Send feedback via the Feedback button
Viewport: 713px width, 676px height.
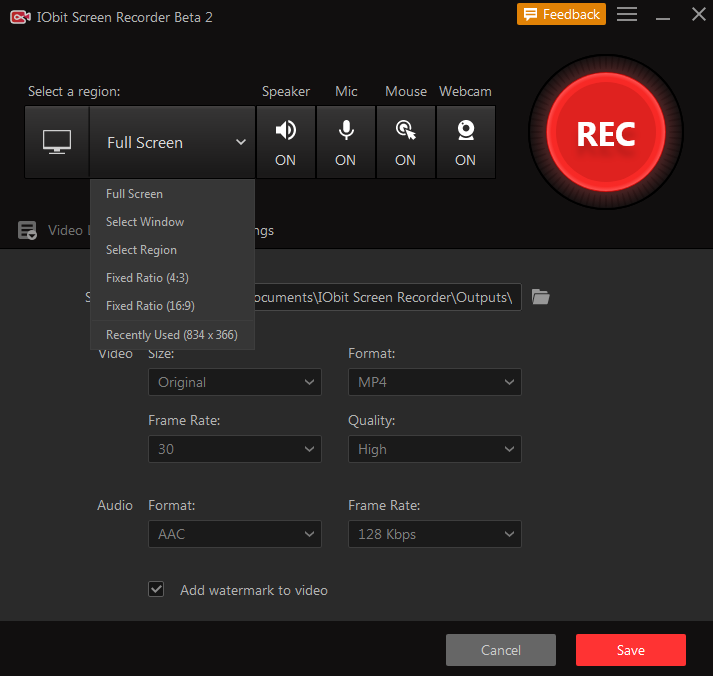(x=561, y=15)
